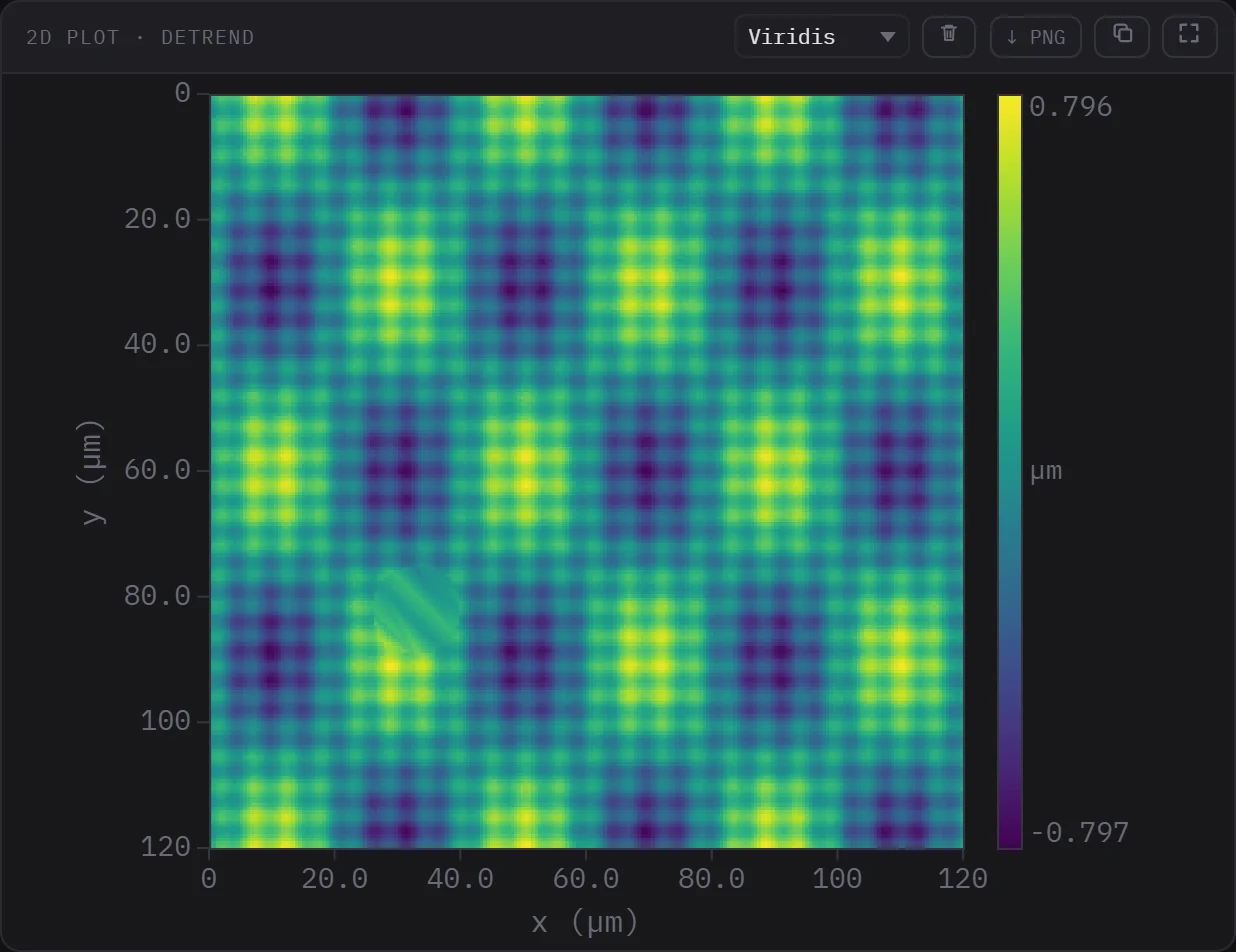
Task: Click the colorbar maximum value 0.796
Action: point(1070,107)
